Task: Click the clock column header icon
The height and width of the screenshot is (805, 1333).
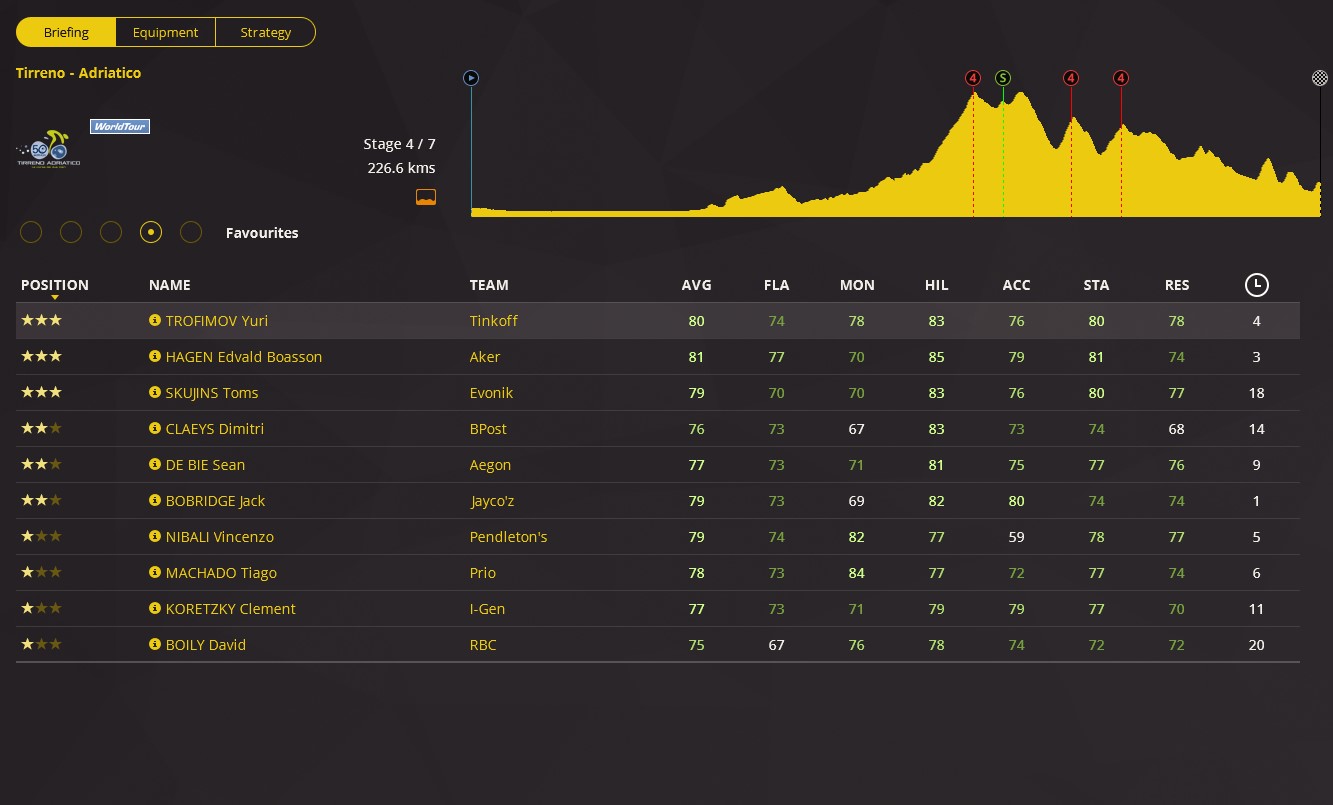Action: point(1256,285)
